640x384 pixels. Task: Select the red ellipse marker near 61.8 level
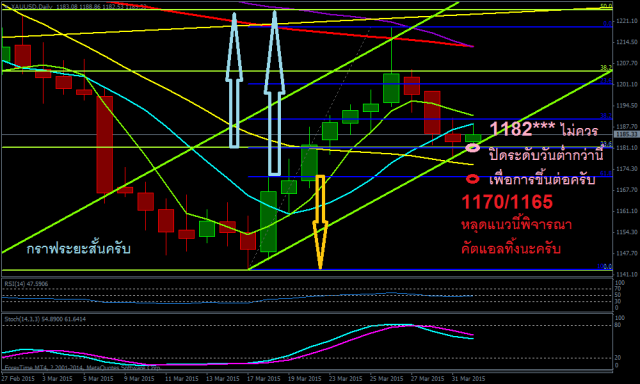473,179
